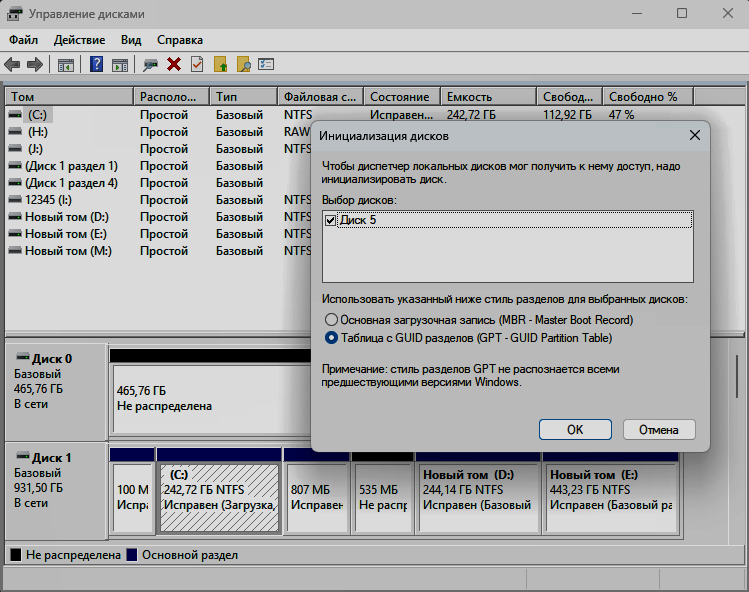Viewport: 749px width, 592px height.
Task: Open the Файл menu
Action: [24, 40]
